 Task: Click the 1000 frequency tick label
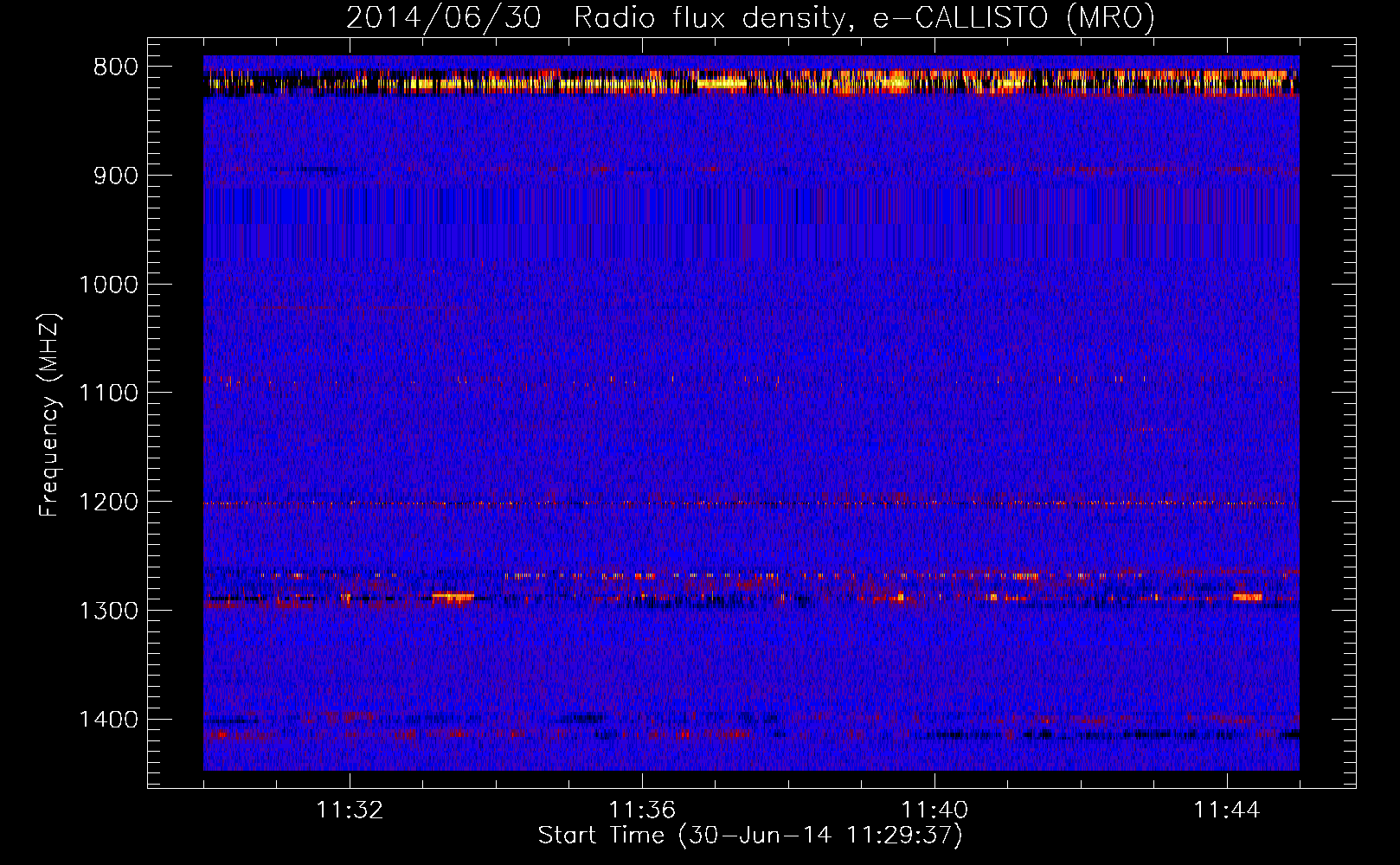click(x=108, y=285)
